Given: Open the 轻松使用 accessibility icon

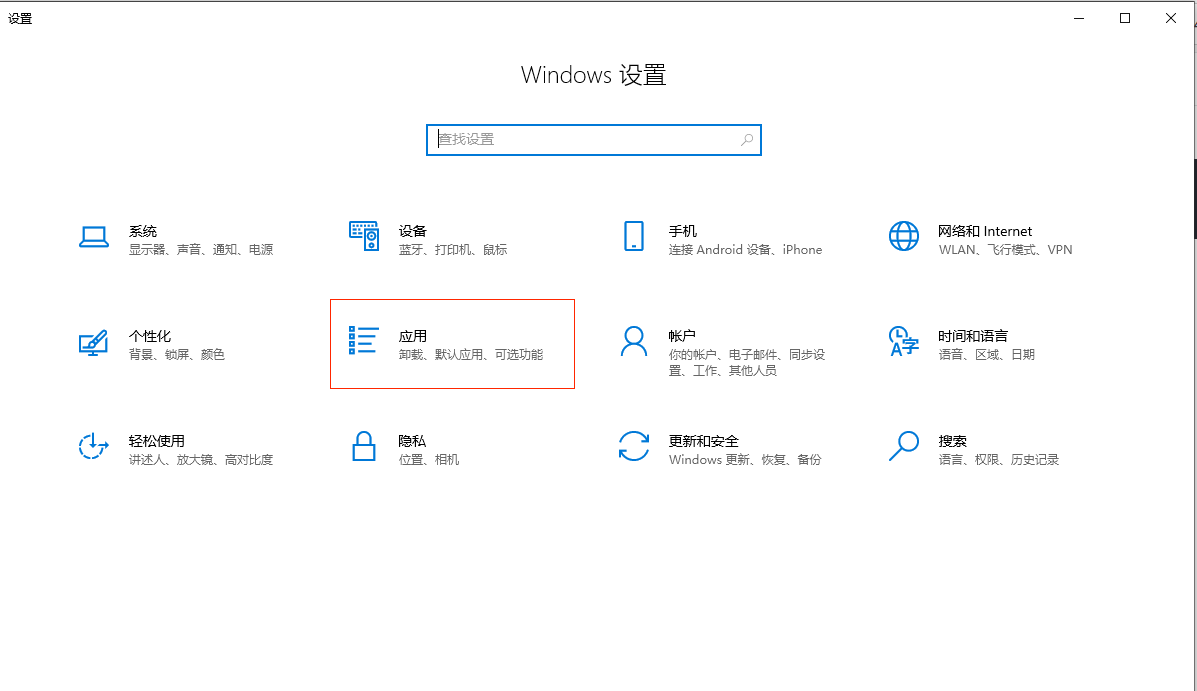Looking at the screenshot, I should point(93,447).
